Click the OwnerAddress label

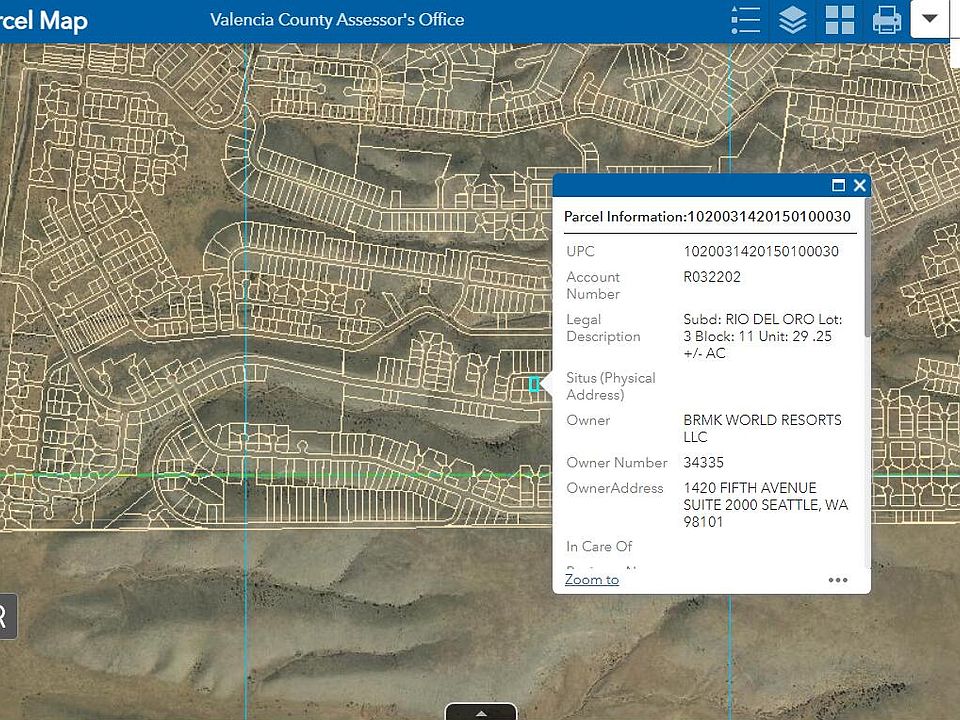tap(615, 488)
